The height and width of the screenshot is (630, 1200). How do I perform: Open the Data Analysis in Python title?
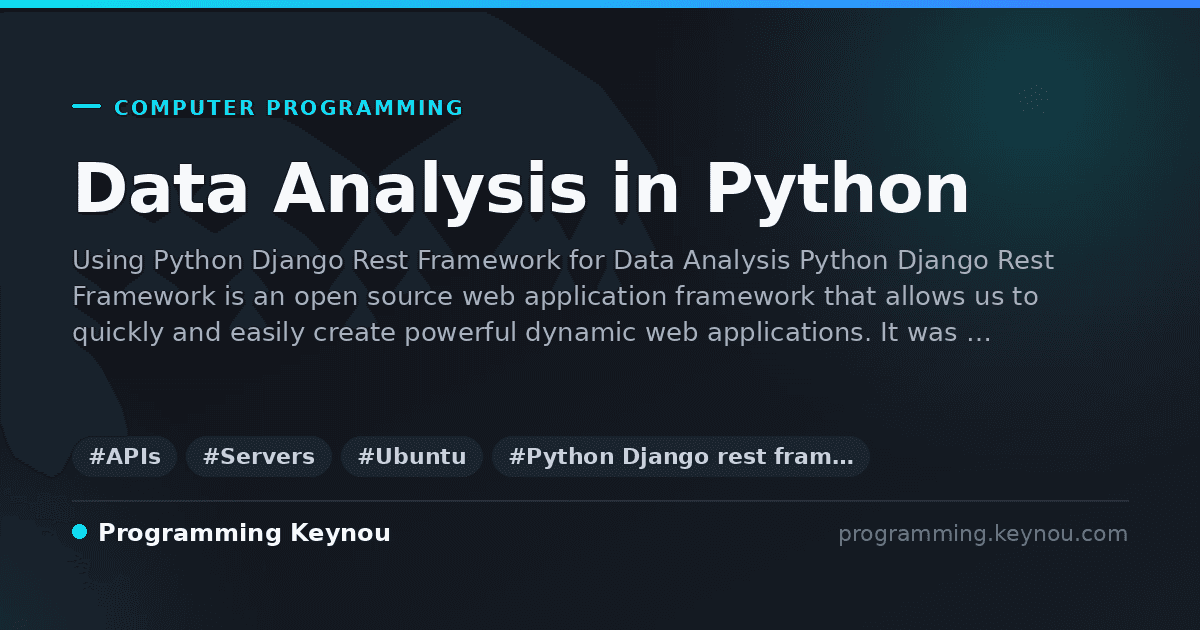521,189
